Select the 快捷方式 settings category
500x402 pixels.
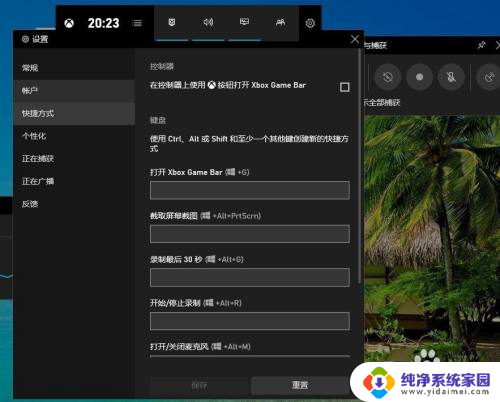(x=74, y=113)
